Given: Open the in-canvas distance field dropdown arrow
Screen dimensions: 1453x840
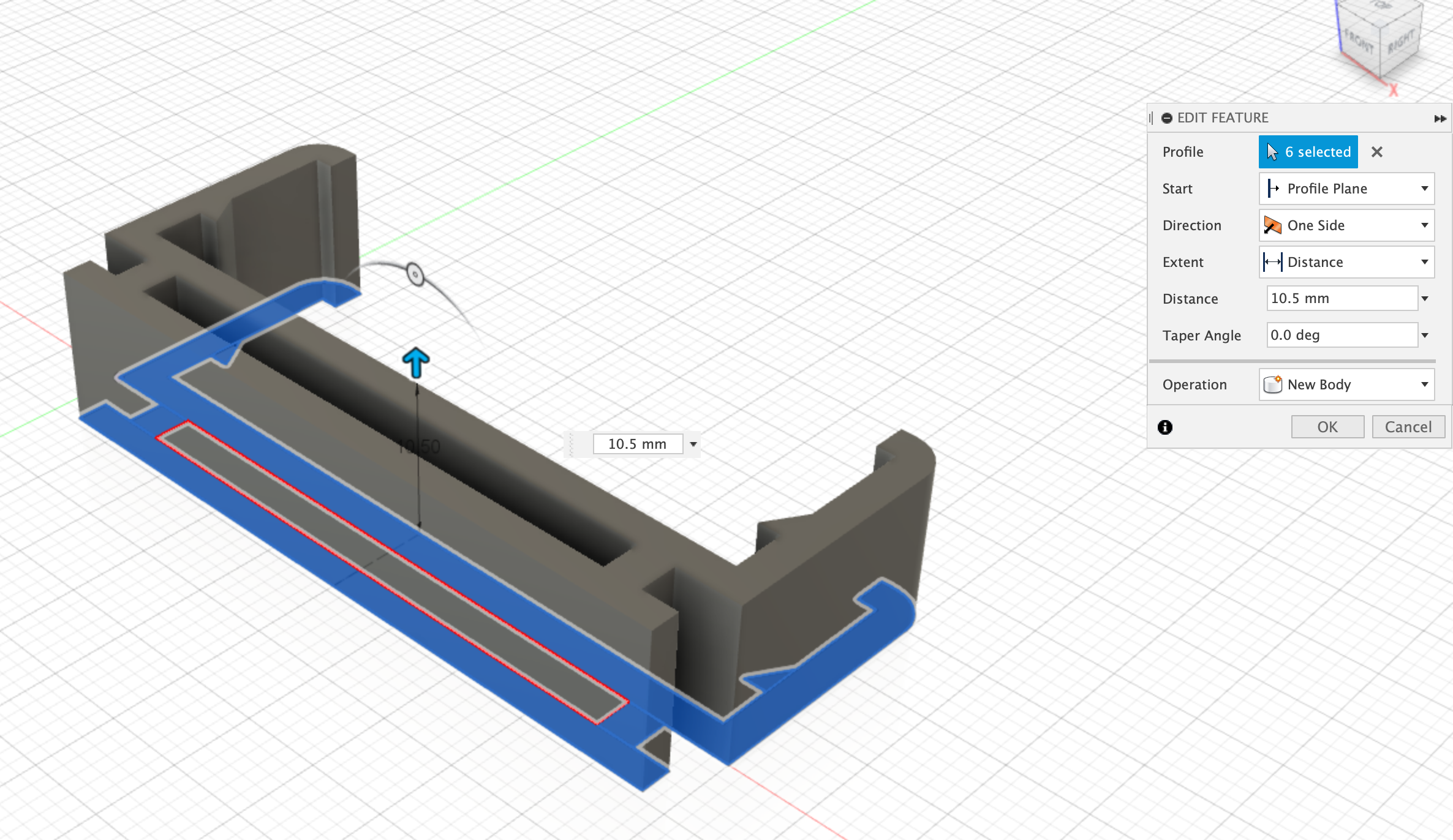Looking at the screenshot, I should pyautogui.click(x=693, y=444).
